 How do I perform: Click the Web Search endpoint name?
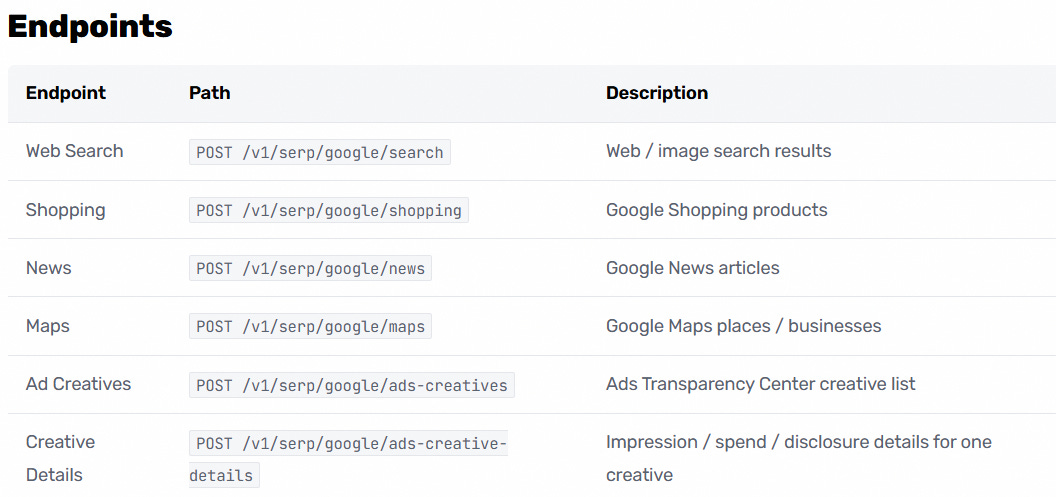[x=75, y=151]
